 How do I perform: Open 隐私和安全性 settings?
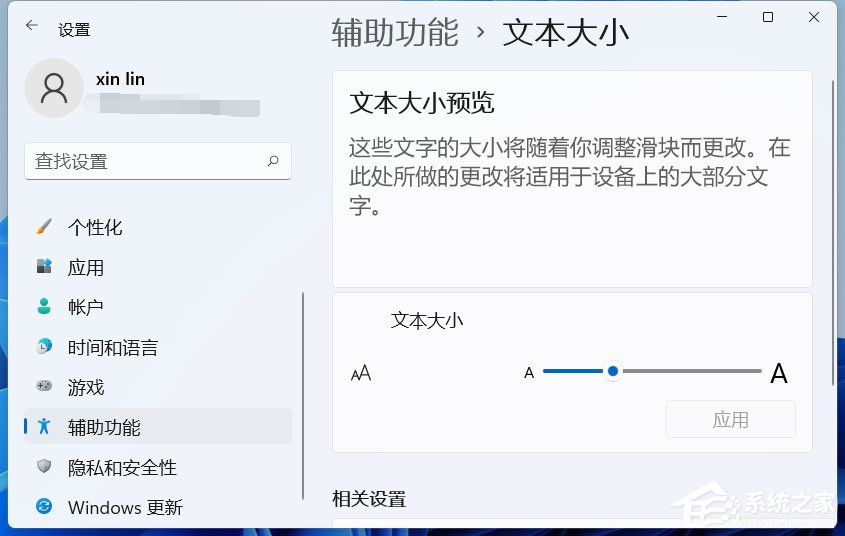(x=158, y=467)
